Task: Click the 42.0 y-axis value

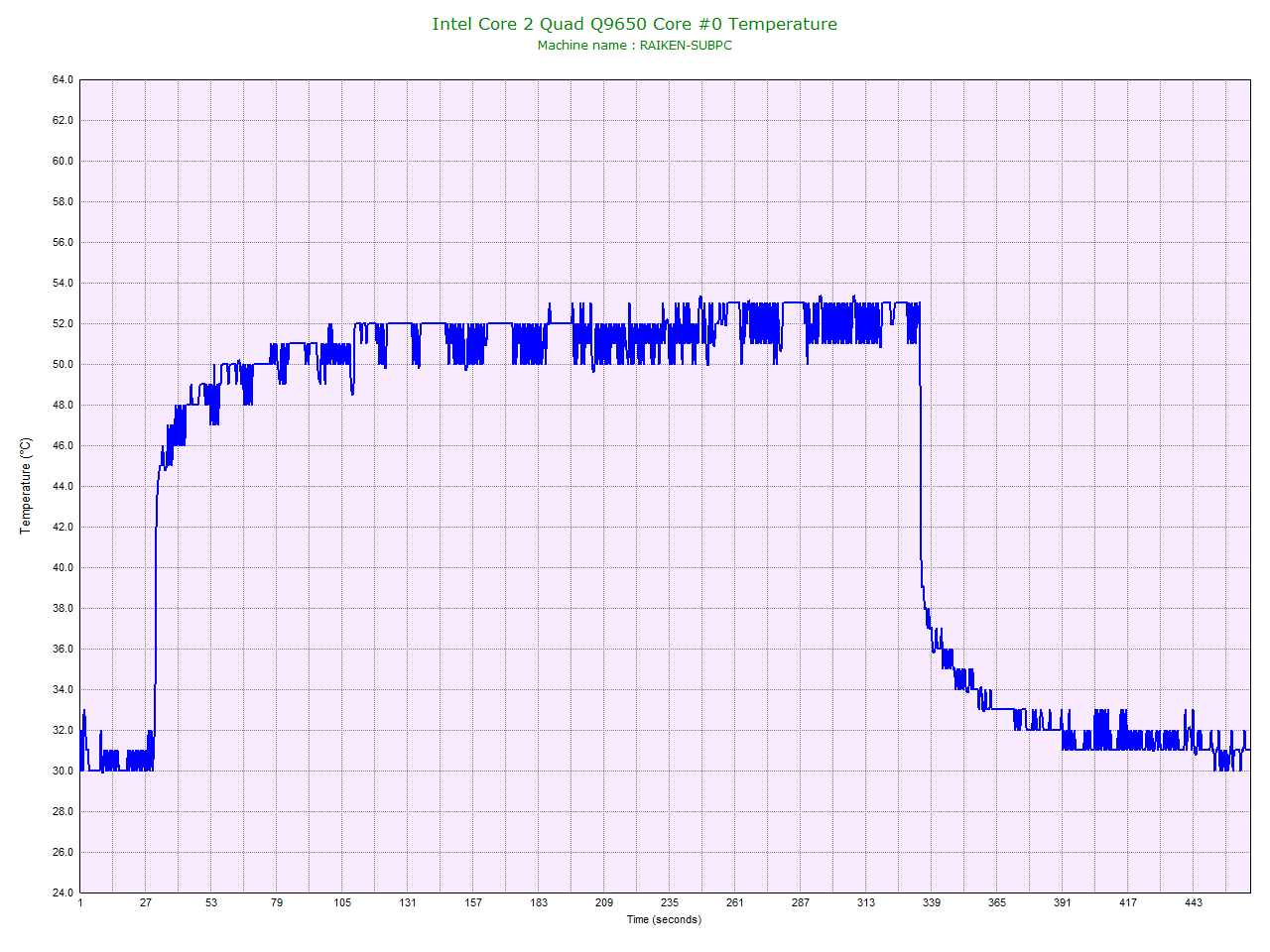Action: click(63, 527)
